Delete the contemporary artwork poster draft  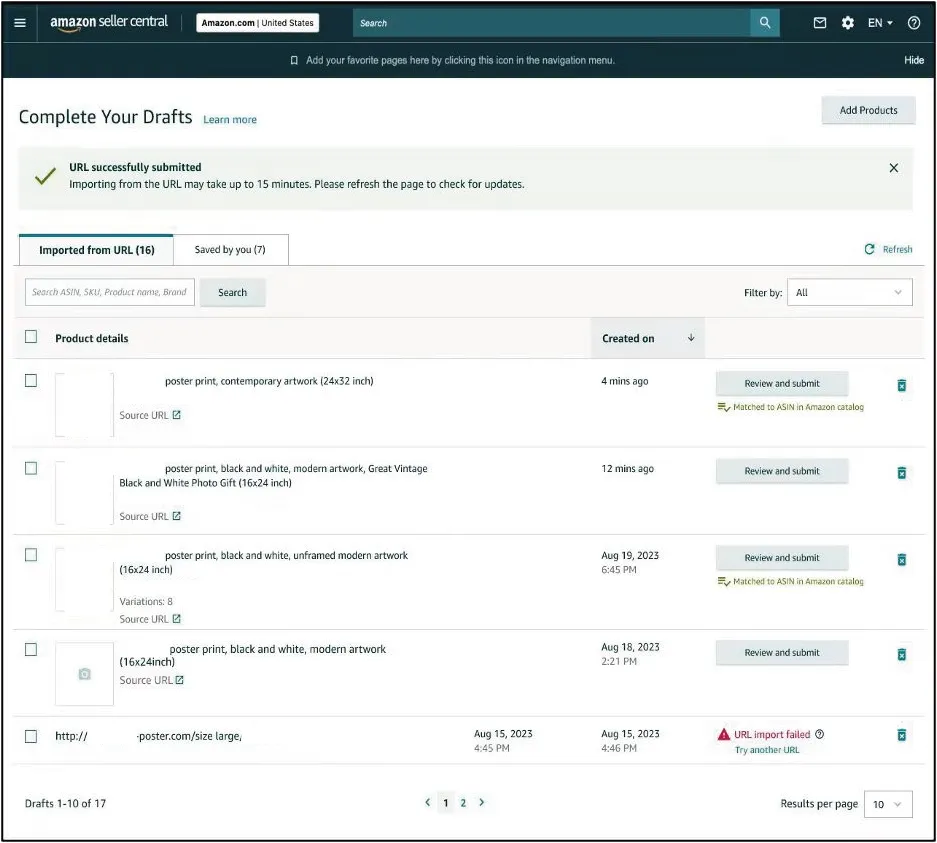[x=901, y=385]
